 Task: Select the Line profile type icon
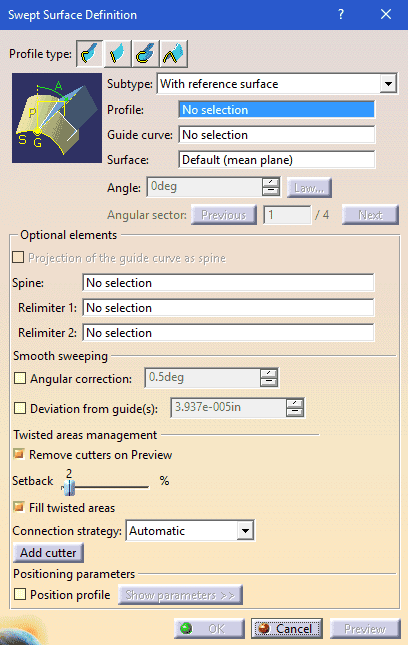click(118, 54)
